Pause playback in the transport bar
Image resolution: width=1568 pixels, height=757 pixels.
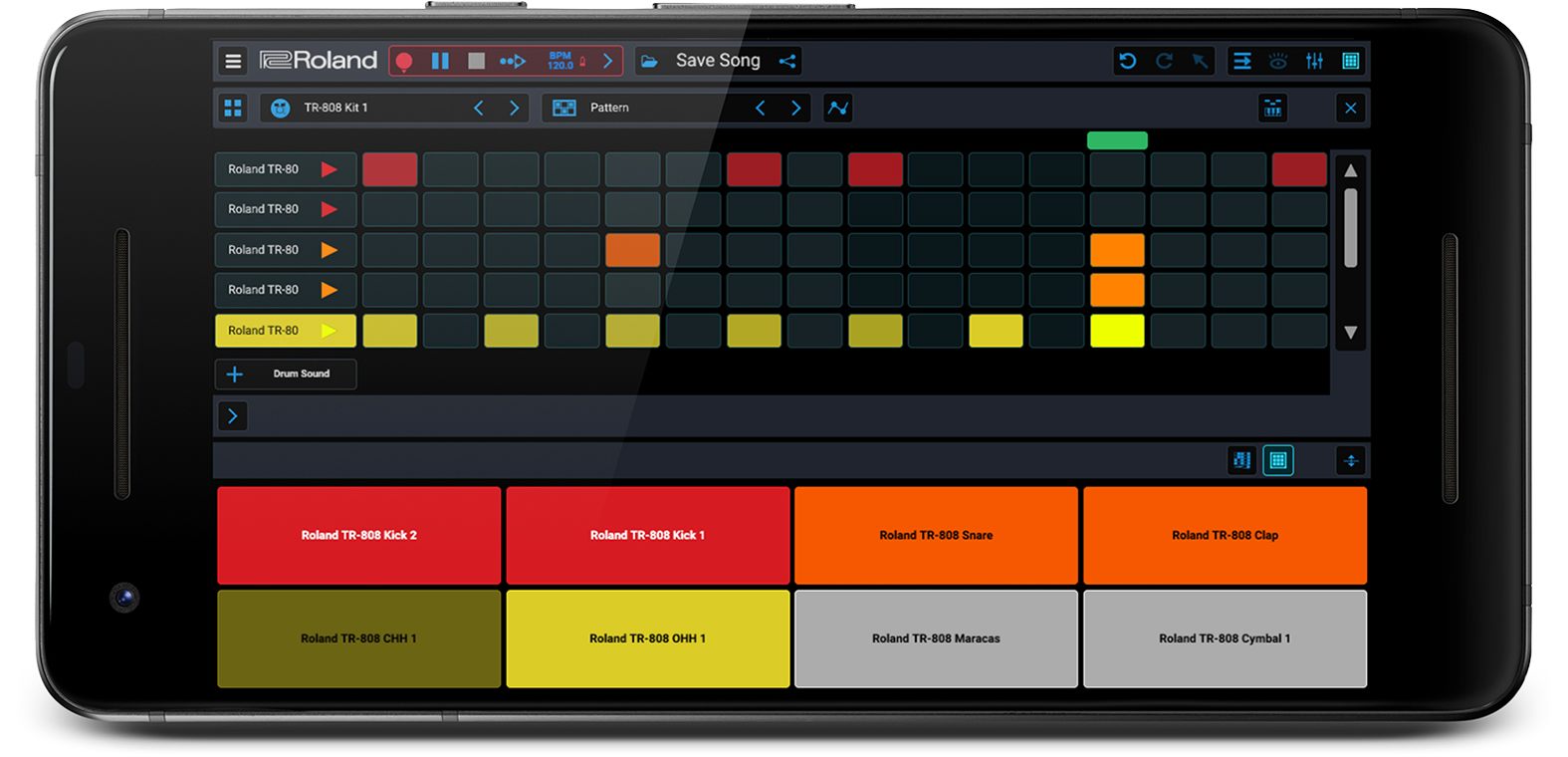[x=440, y=62]
